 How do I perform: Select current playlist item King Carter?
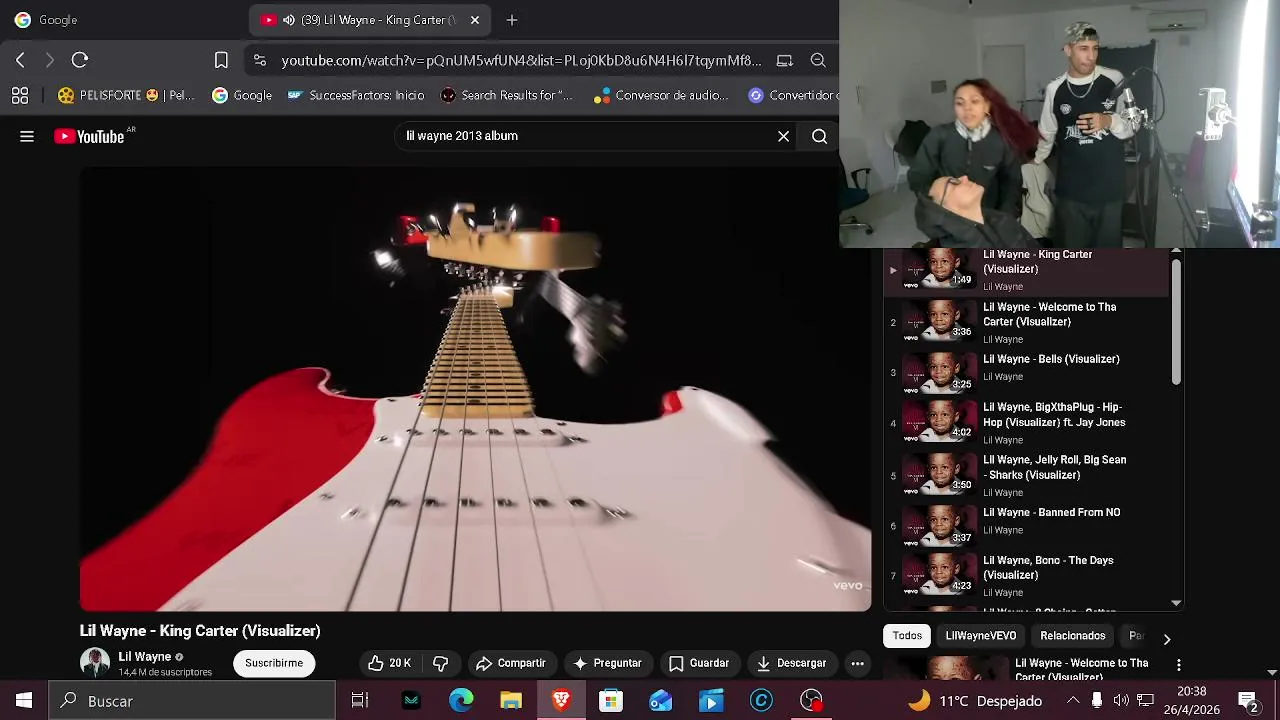pyautogui.click(x=1026, y=272)
